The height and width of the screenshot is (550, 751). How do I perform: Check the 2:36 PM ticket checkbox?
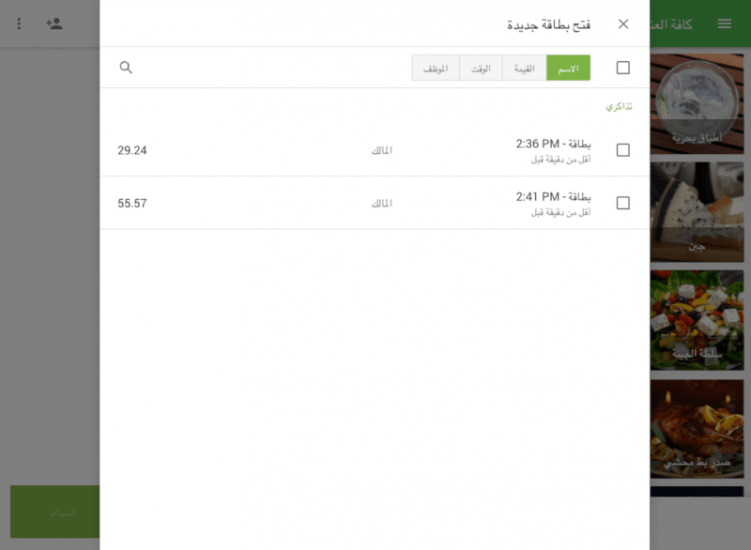[623, 150]
